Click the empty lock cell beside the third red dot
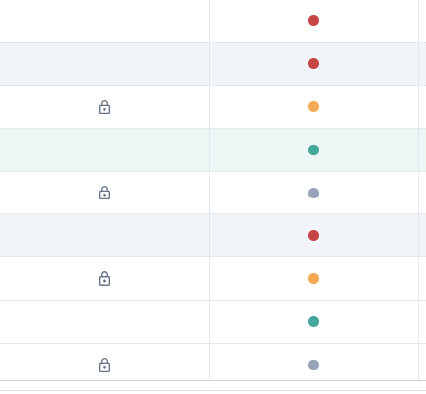 pos(104,235)
